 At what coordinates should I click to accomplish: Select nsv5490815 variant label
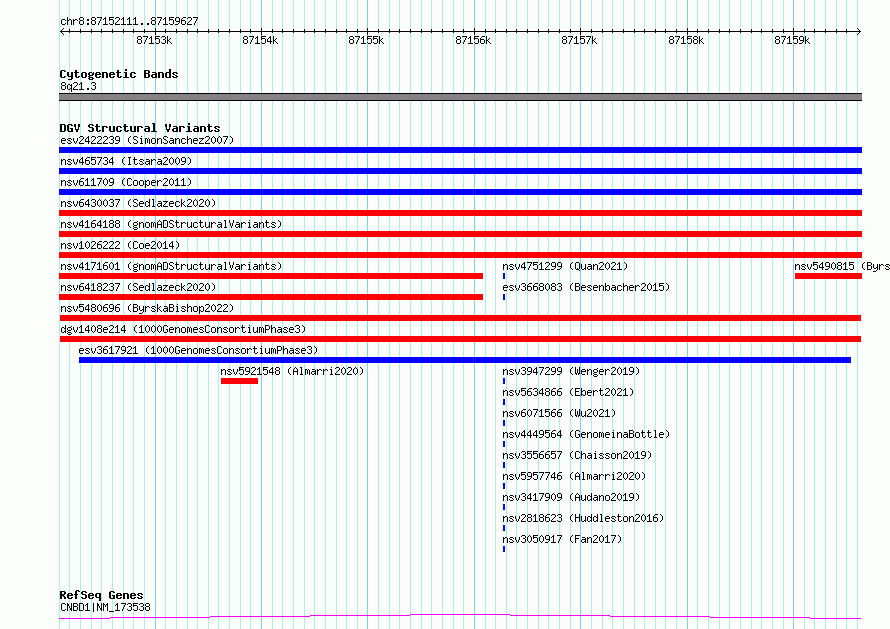pos(842,266)
